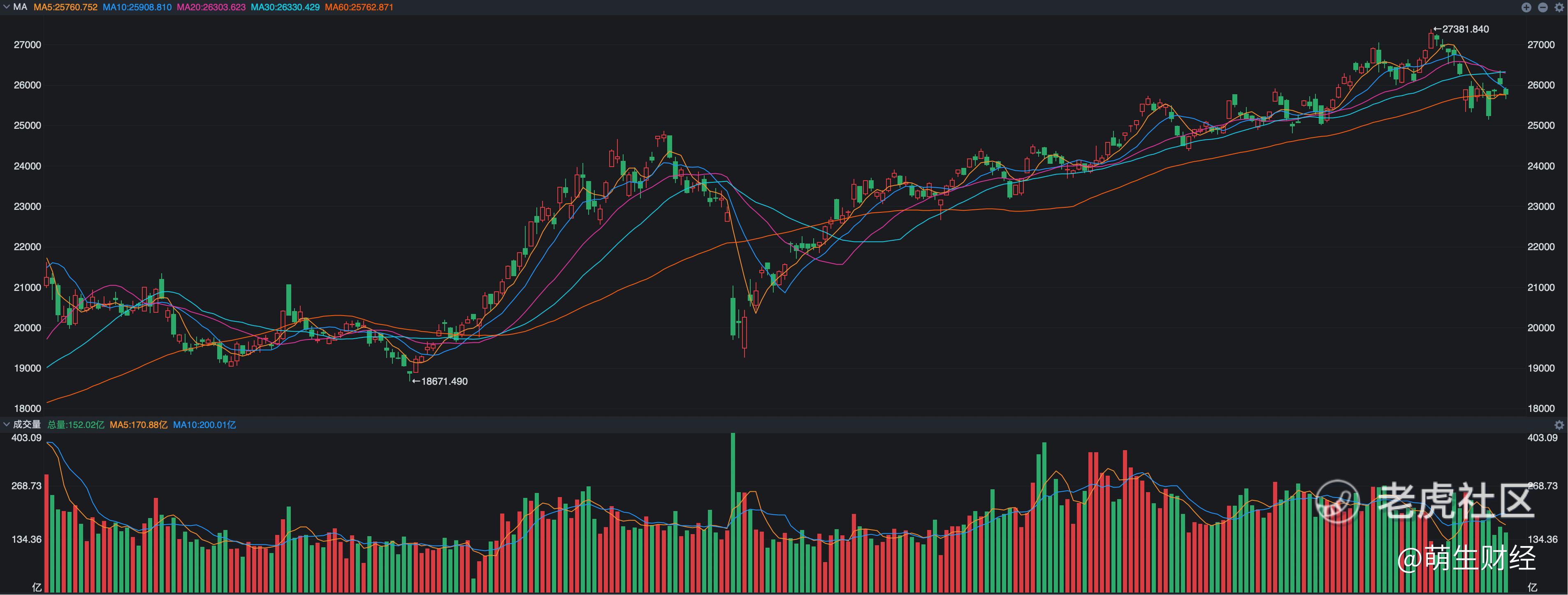Image resolution: width=1568 pixels, height=595 pixels.
Task: Click the MA20:26303.623 legend entry
Action: point(211,7)
